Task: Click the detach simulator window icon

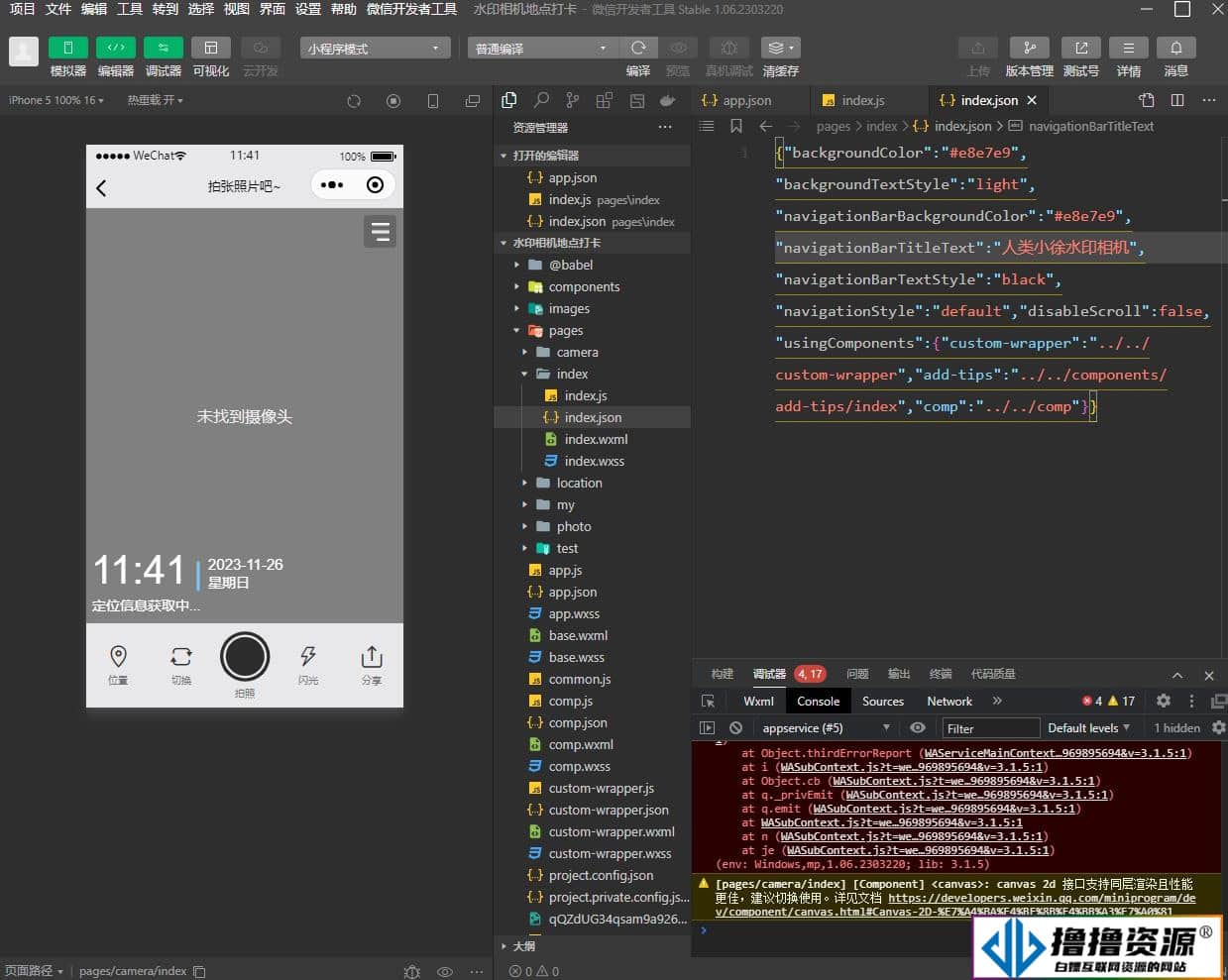Action: coord(473,101)
